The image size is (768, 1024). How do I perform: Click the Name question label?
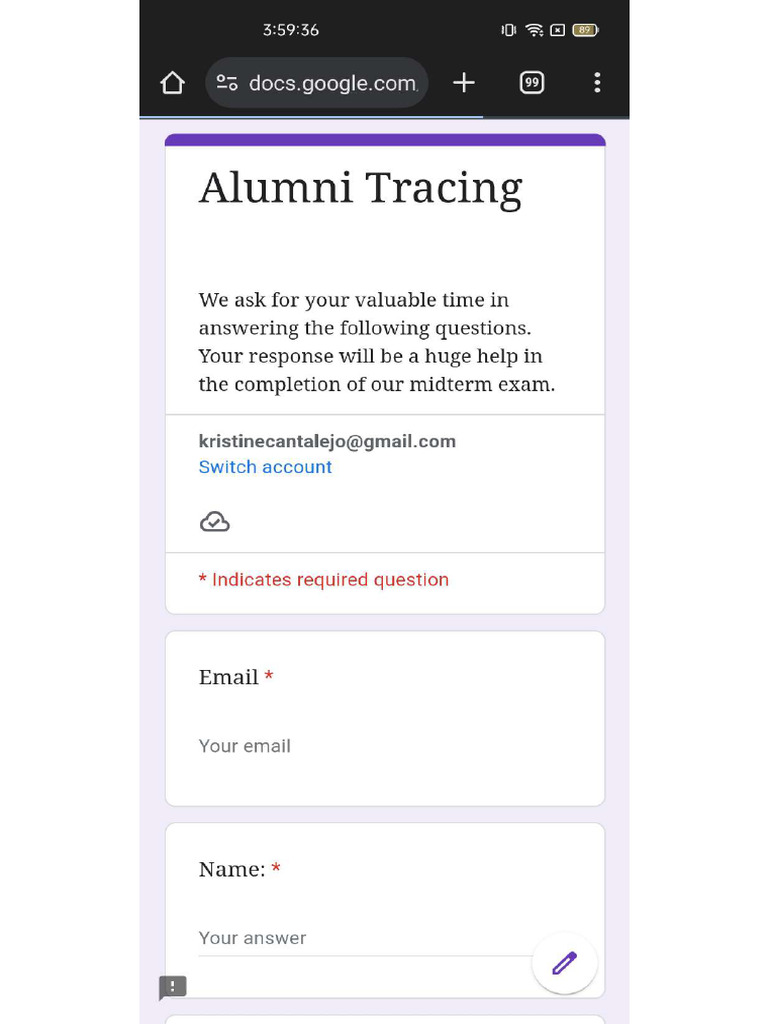(x=232, y=869)
